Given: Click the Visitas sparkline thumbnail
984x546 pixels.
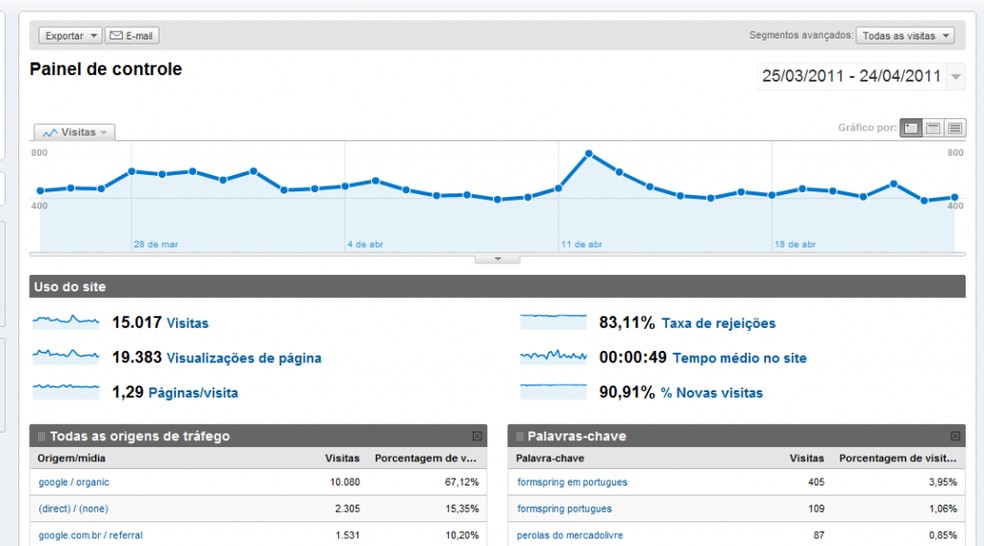Looking at the screenshot, I should pos(66,322).
